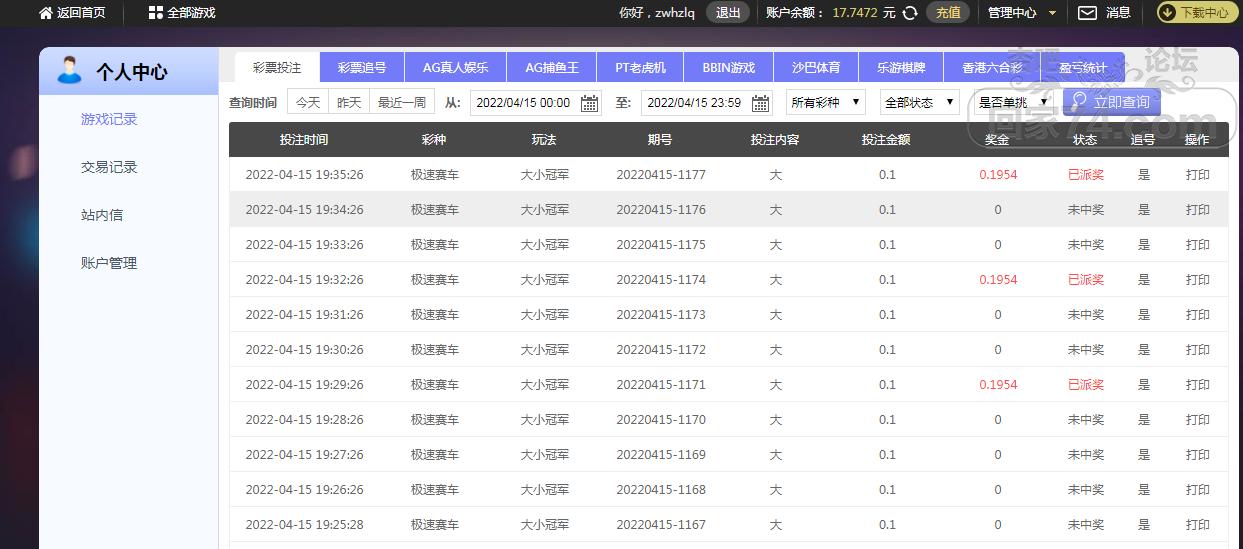Print record for period 20220415-1174
This screenshot has width=1243, height=549.
1198,280
